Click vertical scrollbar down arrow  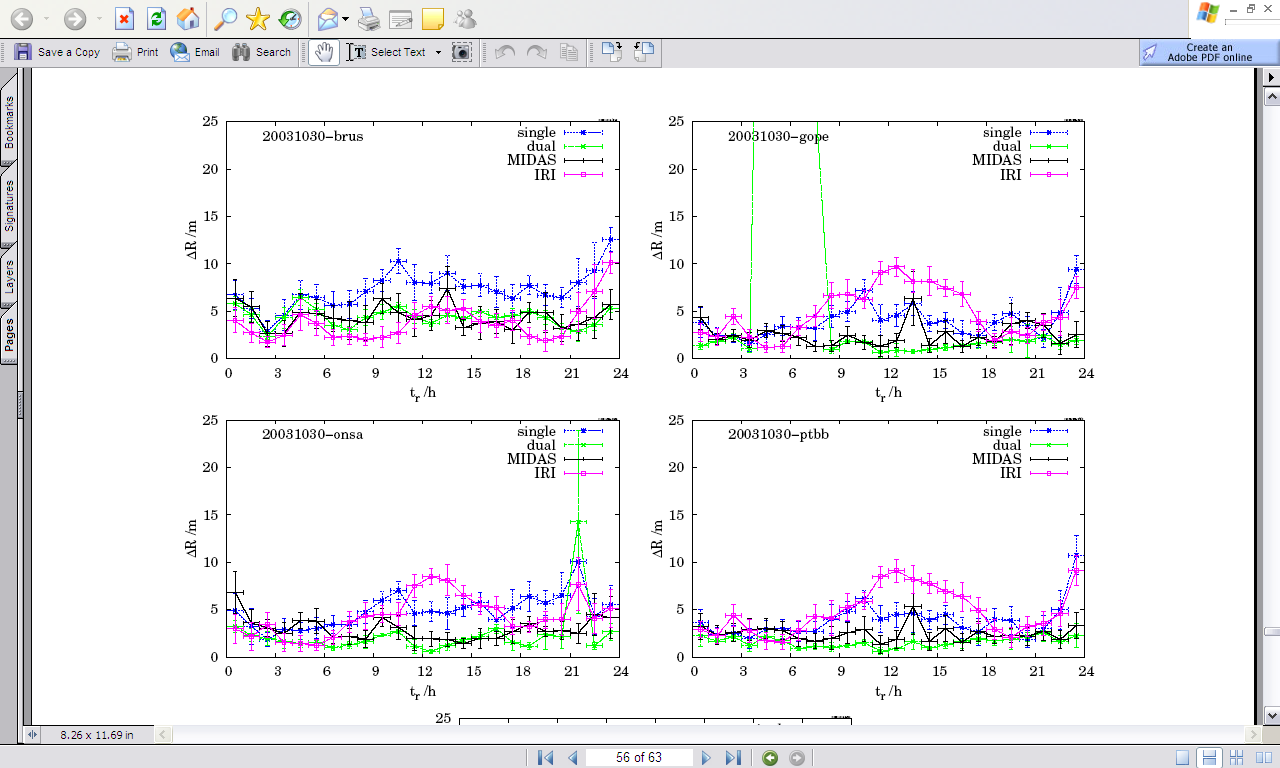1272,716
